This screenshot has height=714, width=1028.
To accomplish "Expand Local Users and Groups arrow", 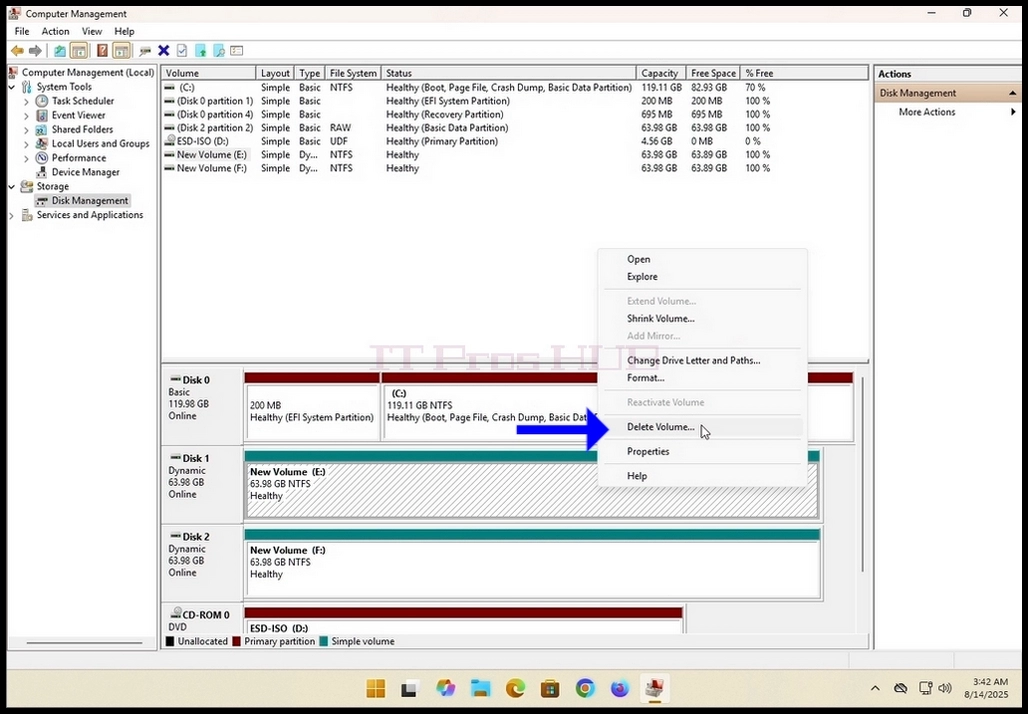I will pos(26,144).
